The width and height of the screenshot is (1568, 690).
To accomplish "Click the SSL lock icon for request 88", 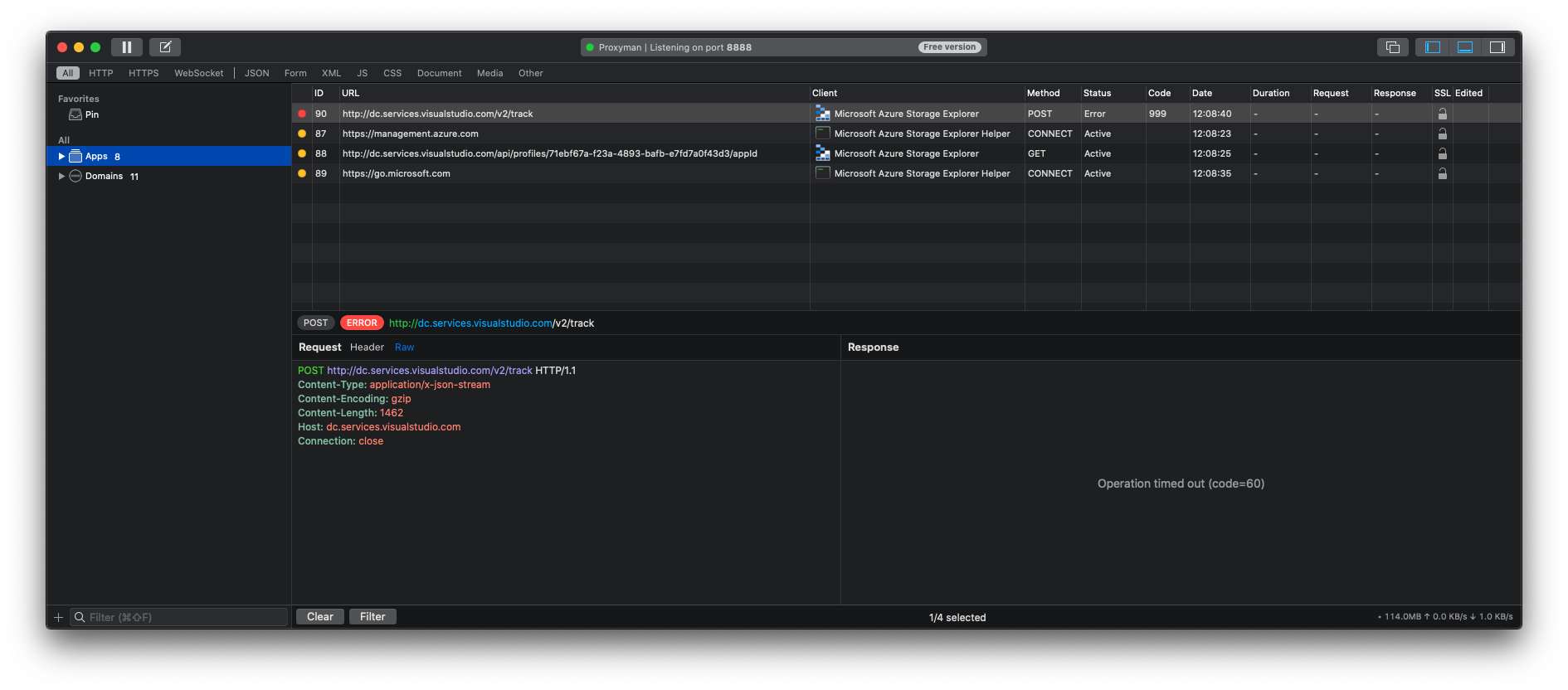I will [1443, 153].
